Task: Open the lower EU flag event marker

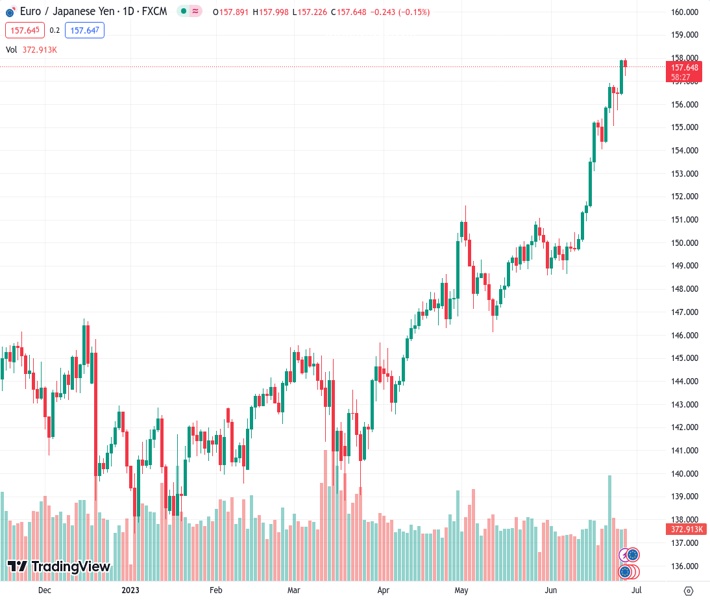Action: [x=626, y=572]
